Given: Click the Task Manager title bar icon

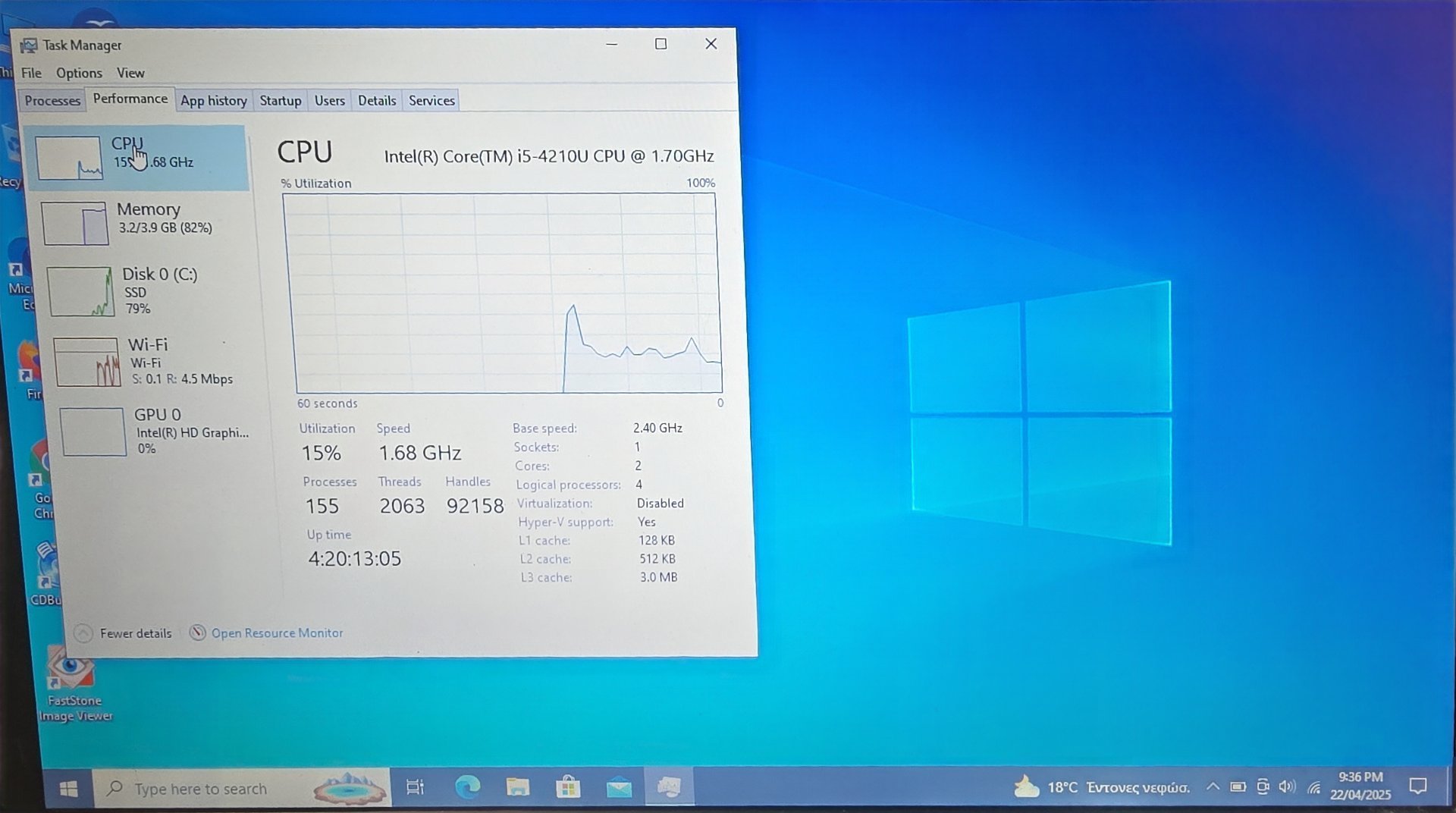Looking at the screenshot, I should point(28,46).
